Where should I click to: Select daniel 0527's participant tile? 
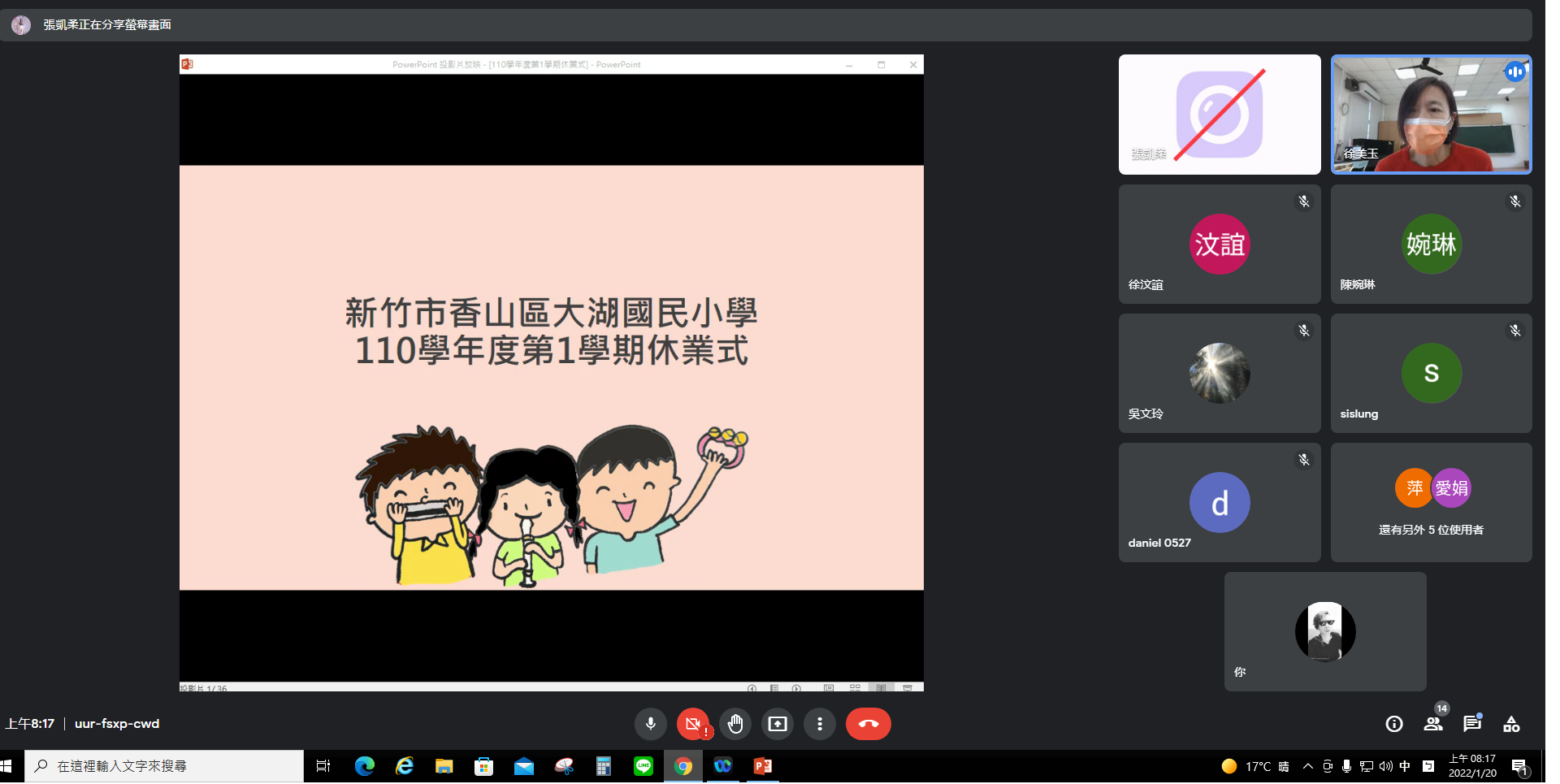click(1219, 502)
